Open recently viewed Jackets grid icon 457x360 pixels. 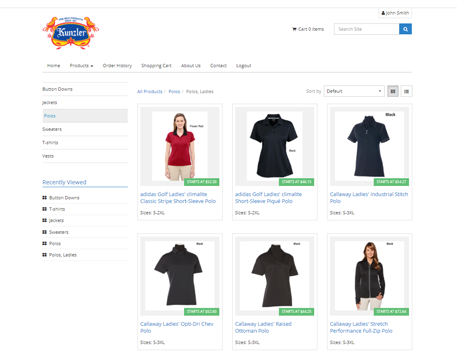44,220
